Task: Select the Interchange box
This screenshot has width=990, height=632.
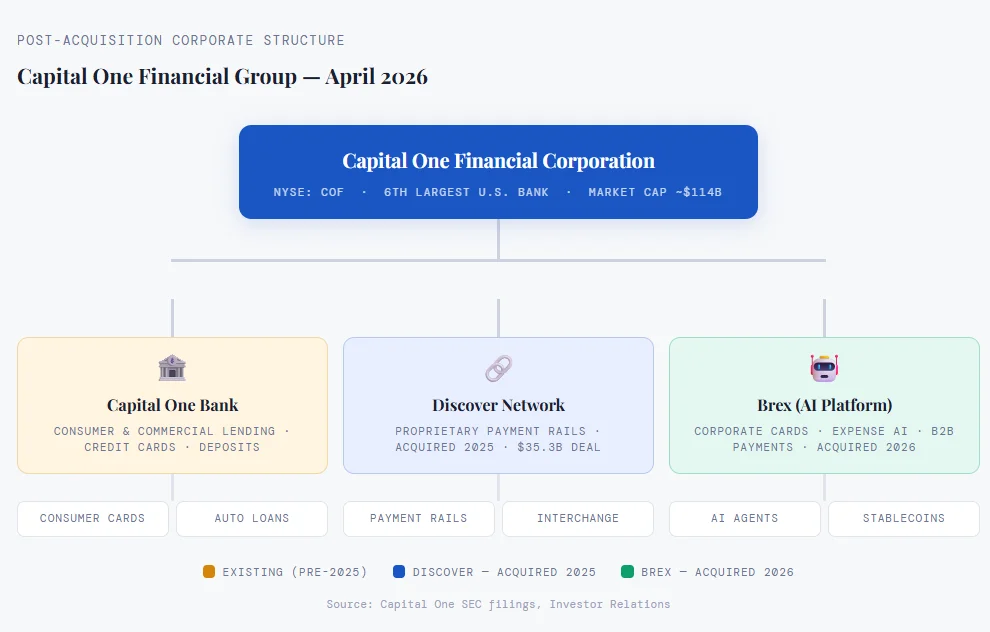Action: coord(578,519)
